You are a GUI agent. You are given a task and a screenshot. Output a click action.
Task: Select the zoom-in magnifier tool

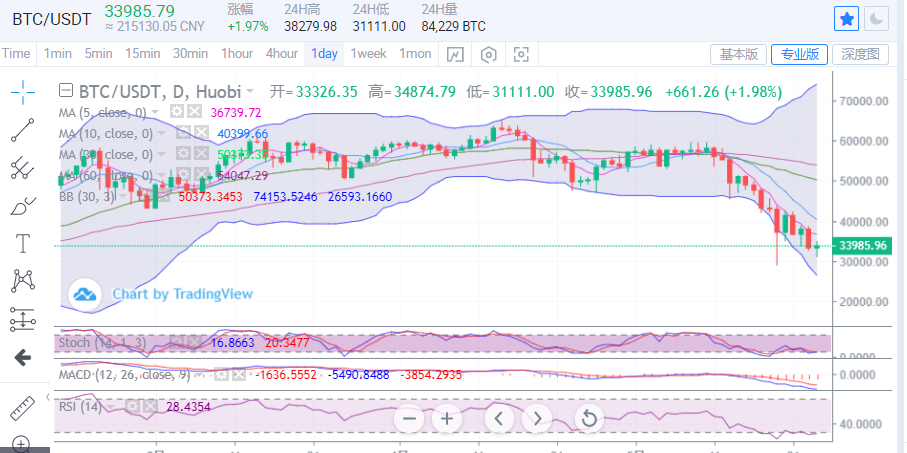[22, 444]
